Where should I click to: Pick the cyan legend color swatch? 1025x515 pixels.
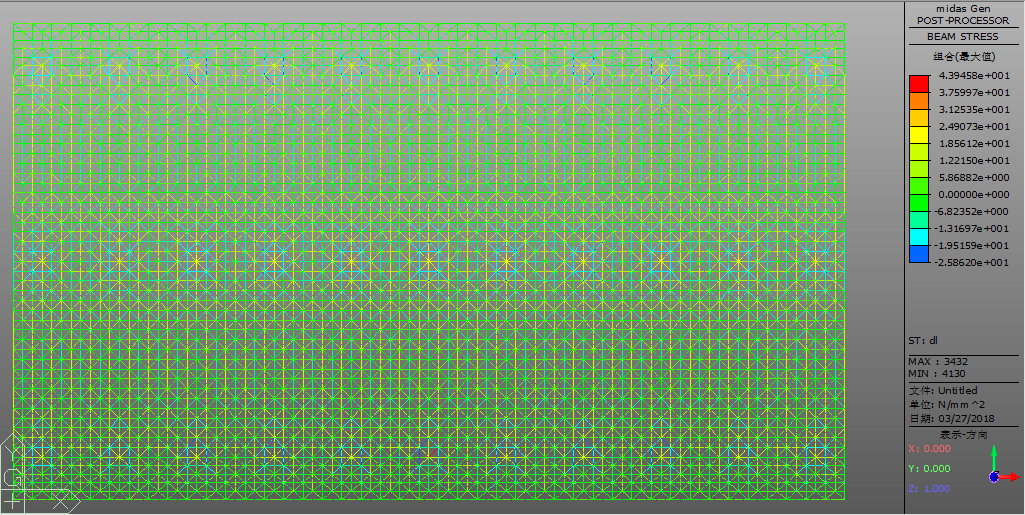(918, 237)
